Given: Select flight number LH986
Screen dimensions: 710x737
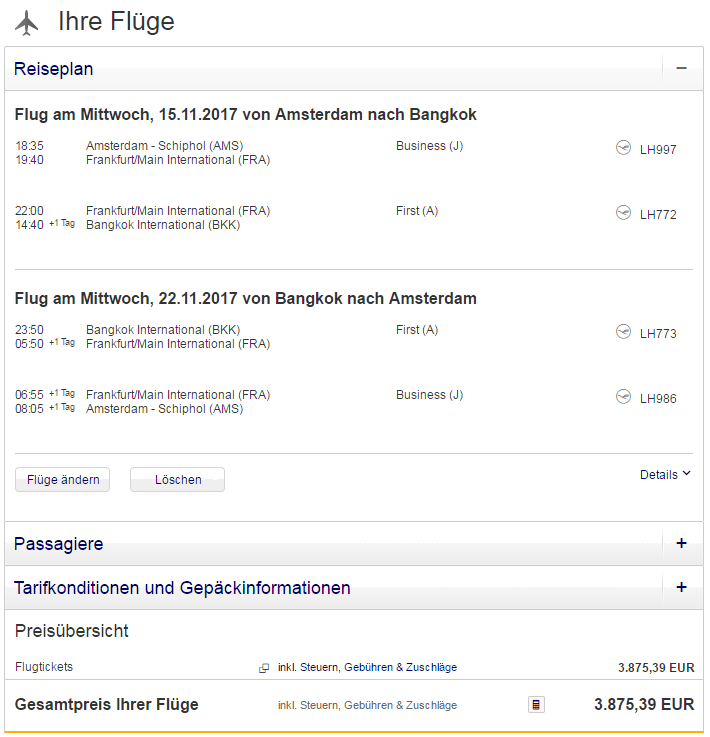Looking at the screenshot, I should click(x=658, y=399).
